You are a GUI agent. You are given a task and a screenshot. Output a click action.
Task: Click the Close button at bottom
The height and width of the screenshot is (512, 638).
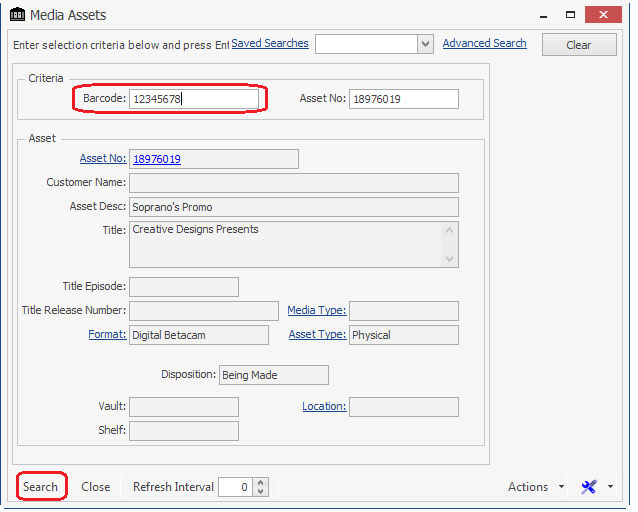click(96, 487)
